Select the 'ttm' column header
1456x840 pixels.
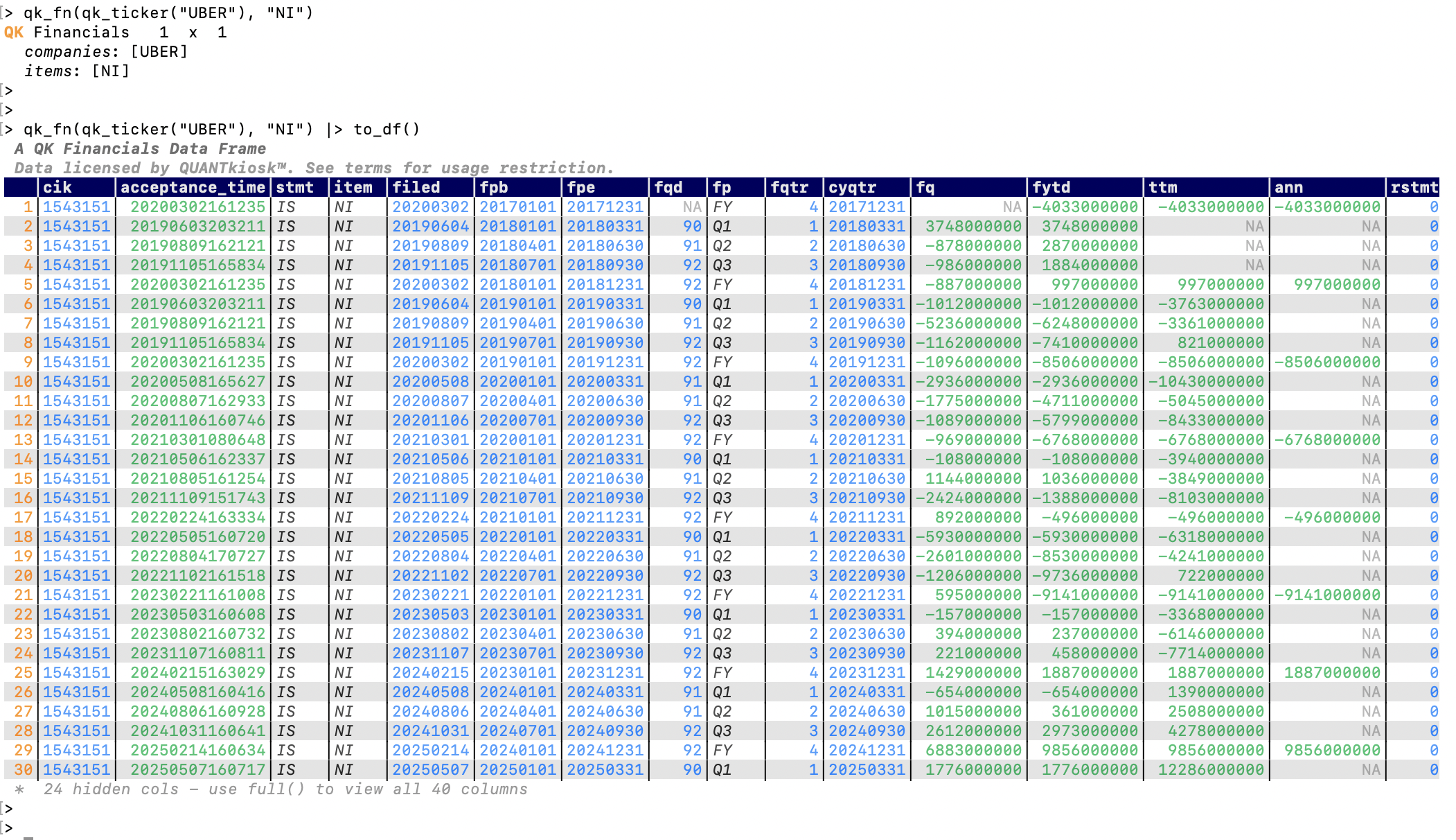click(x=1162, y=187)
